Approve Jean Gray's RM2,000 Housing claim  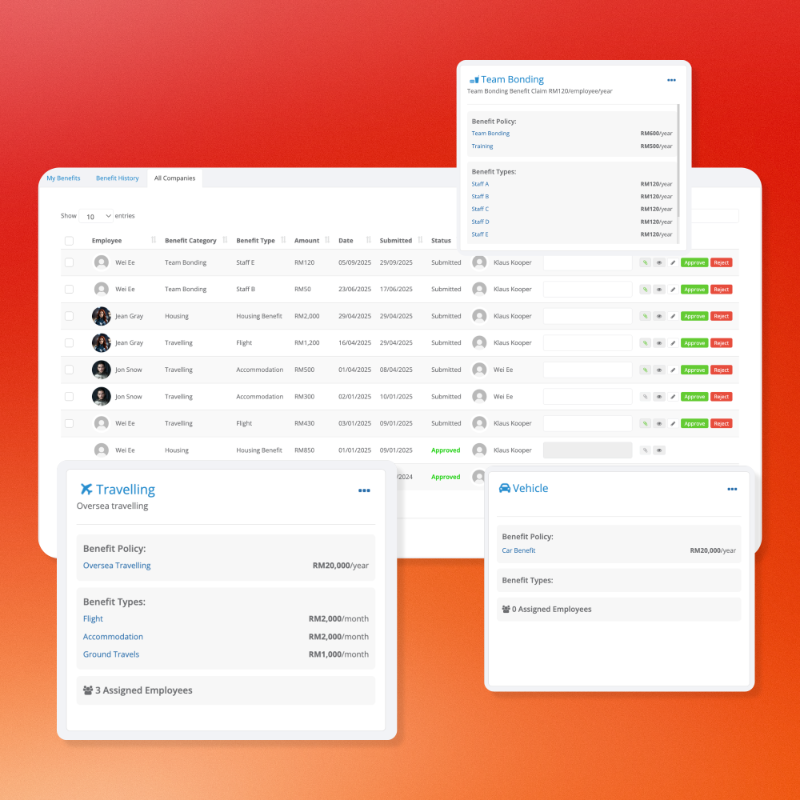(694, 316)
